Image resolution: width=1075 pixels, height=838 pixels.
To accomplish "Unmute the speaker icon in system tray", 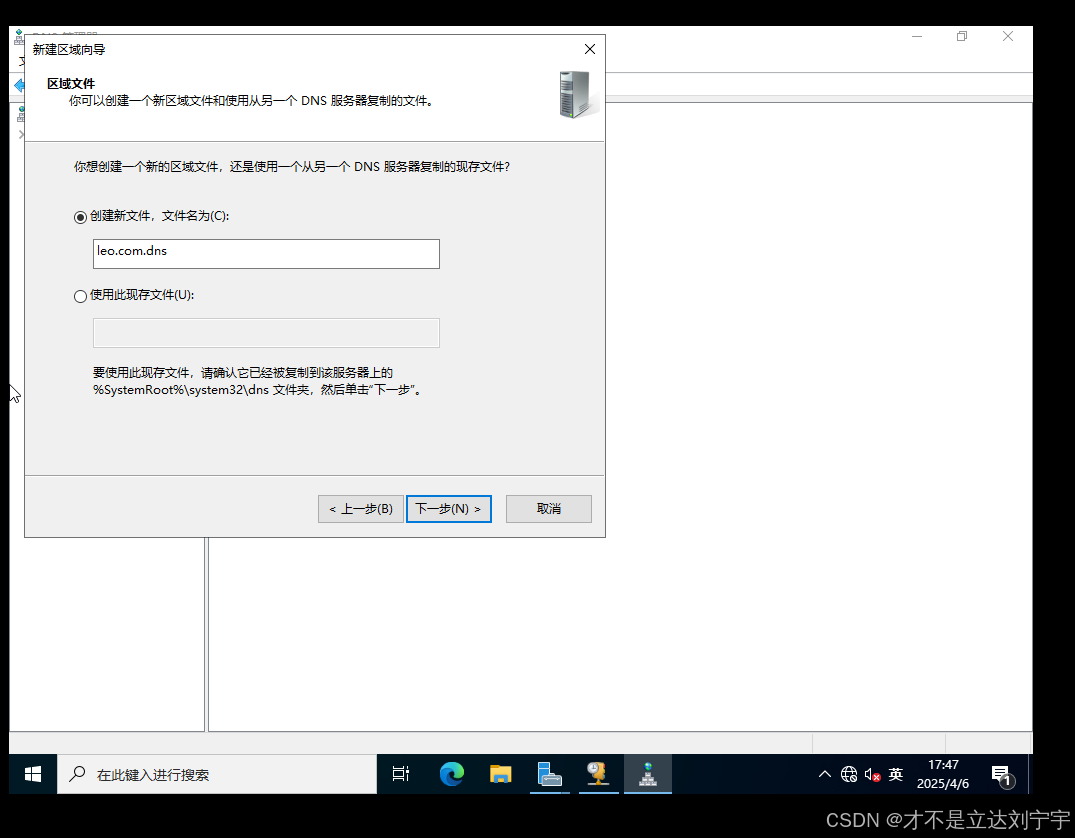I will [872, 774].
